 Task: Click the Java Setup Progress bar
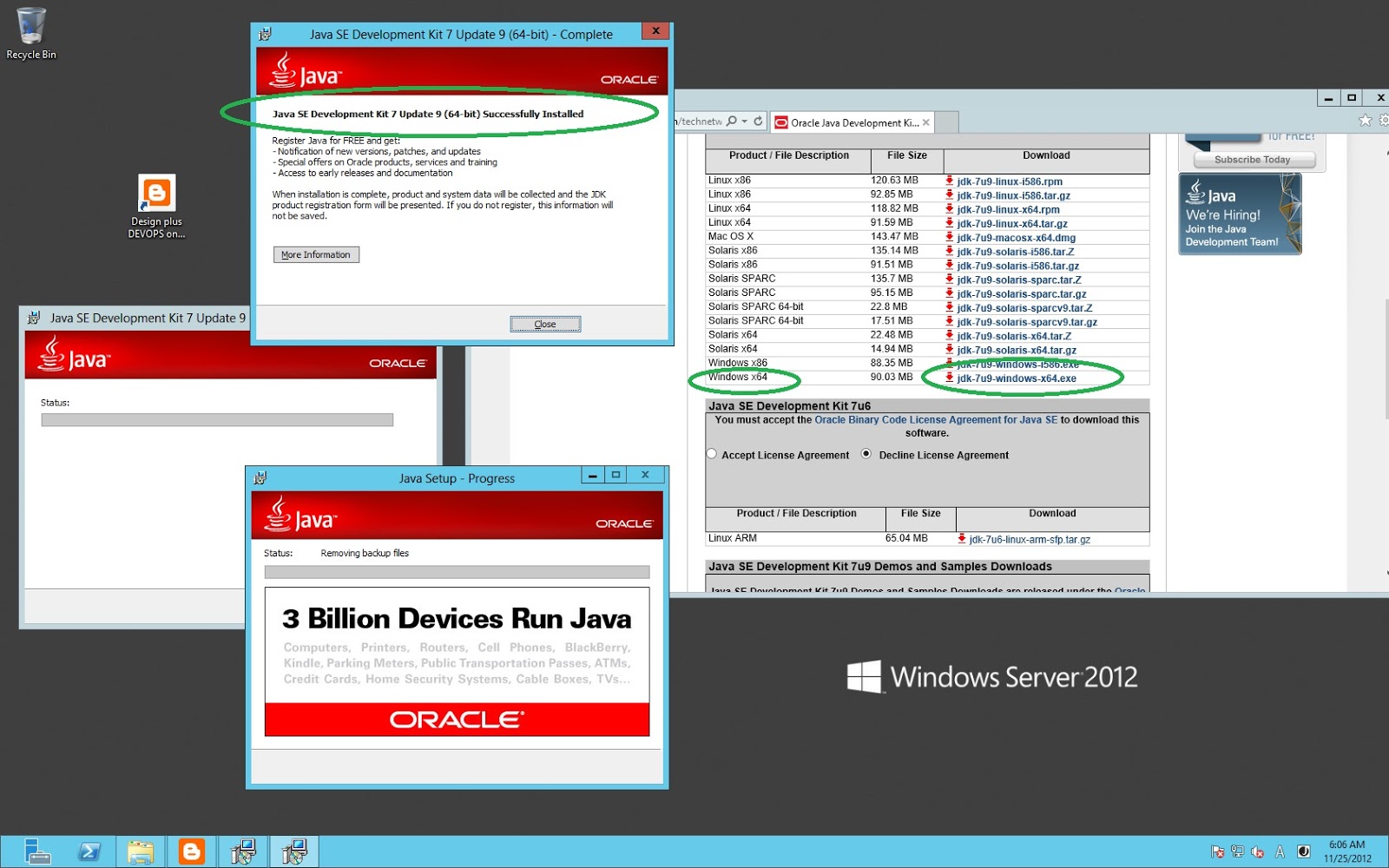coord(457,572)
